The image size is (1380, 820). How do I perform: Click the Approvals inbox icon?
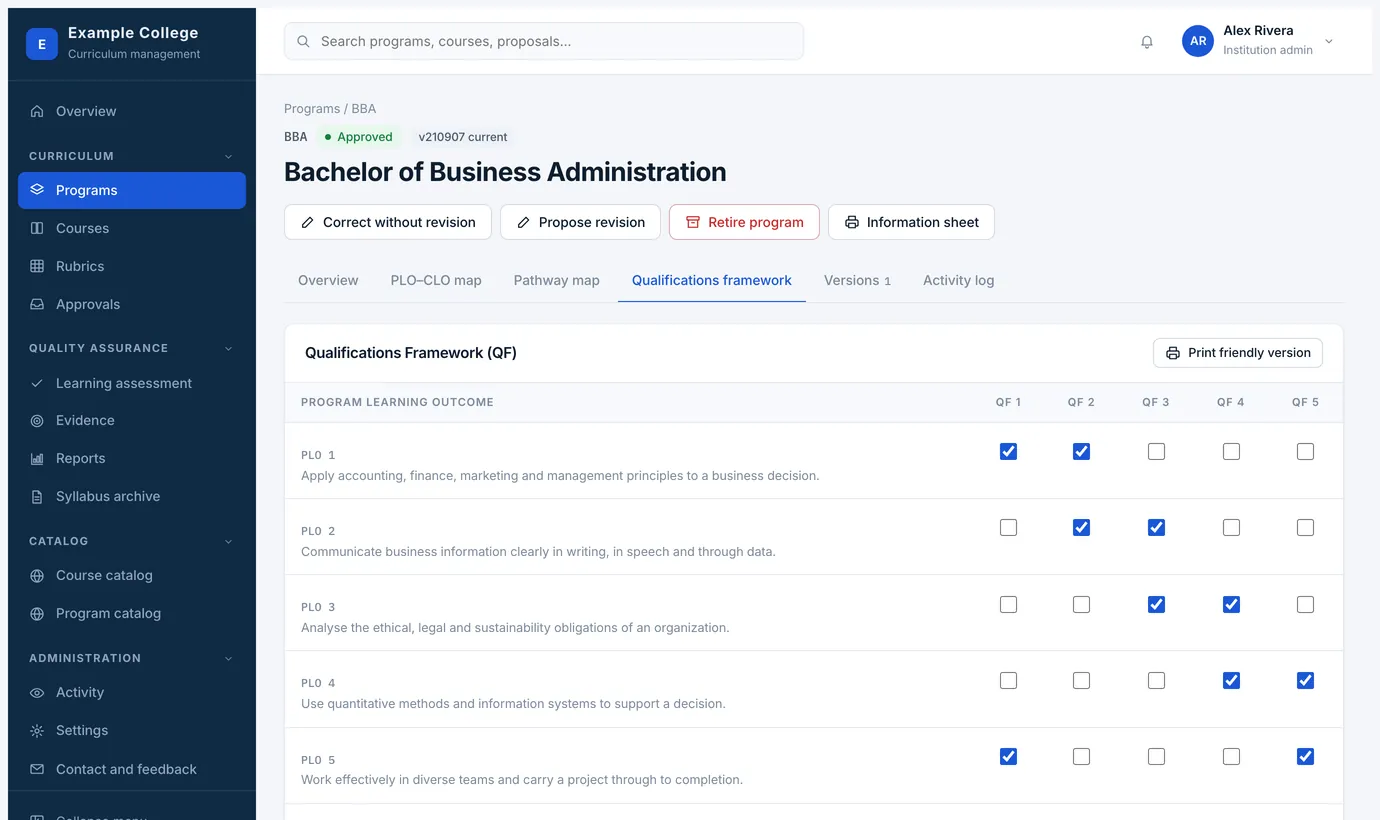(37, 304)
